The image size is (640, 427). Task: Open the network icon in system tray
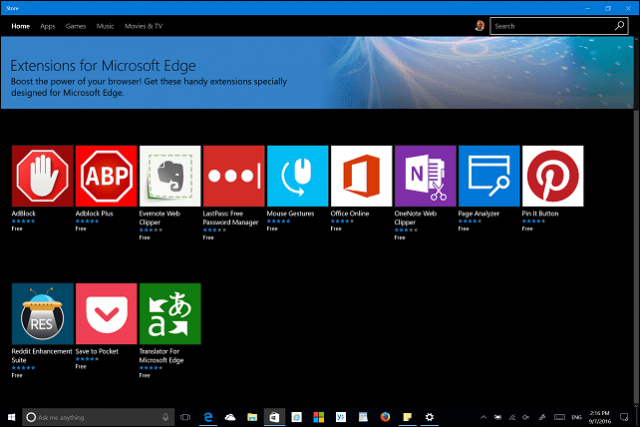coord(512,417)
